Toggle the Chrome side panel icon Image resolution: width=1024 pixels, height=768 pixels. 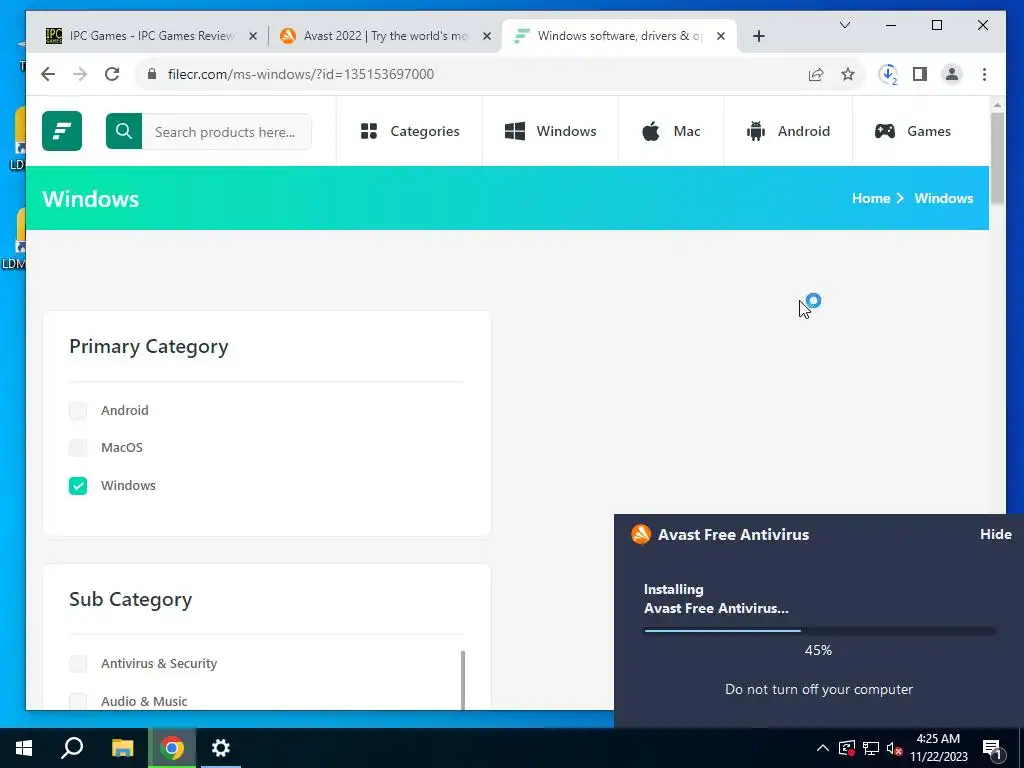click(x=920, y=74)
